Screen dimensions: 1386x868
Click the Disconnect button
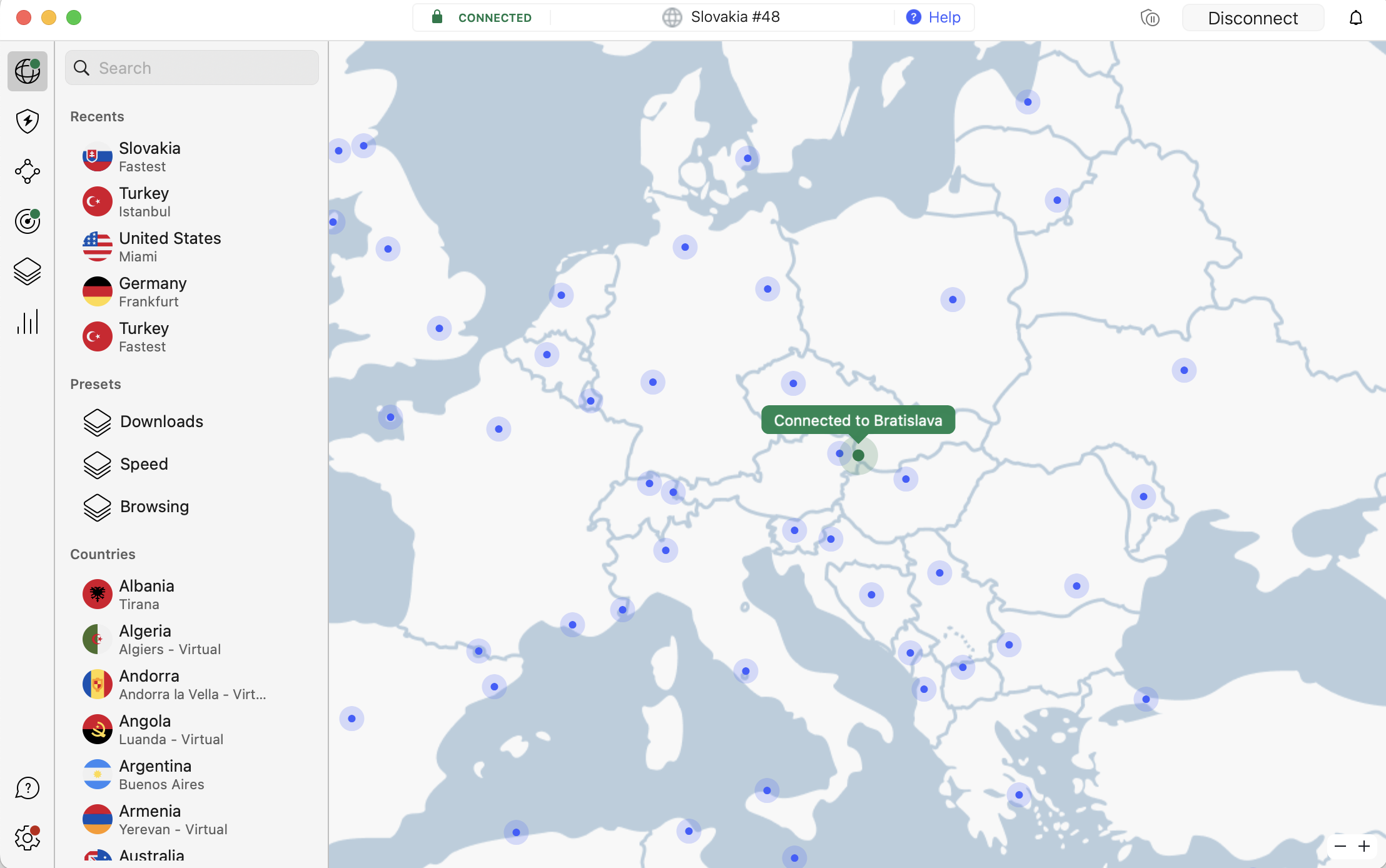pos(1253,18)
